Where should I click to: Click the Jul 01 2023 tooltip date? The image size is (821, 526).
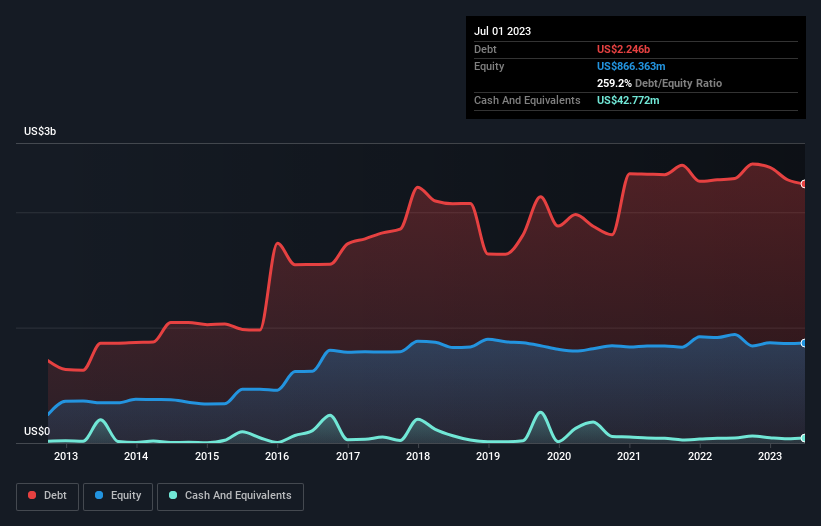click(x=502, y=31)
